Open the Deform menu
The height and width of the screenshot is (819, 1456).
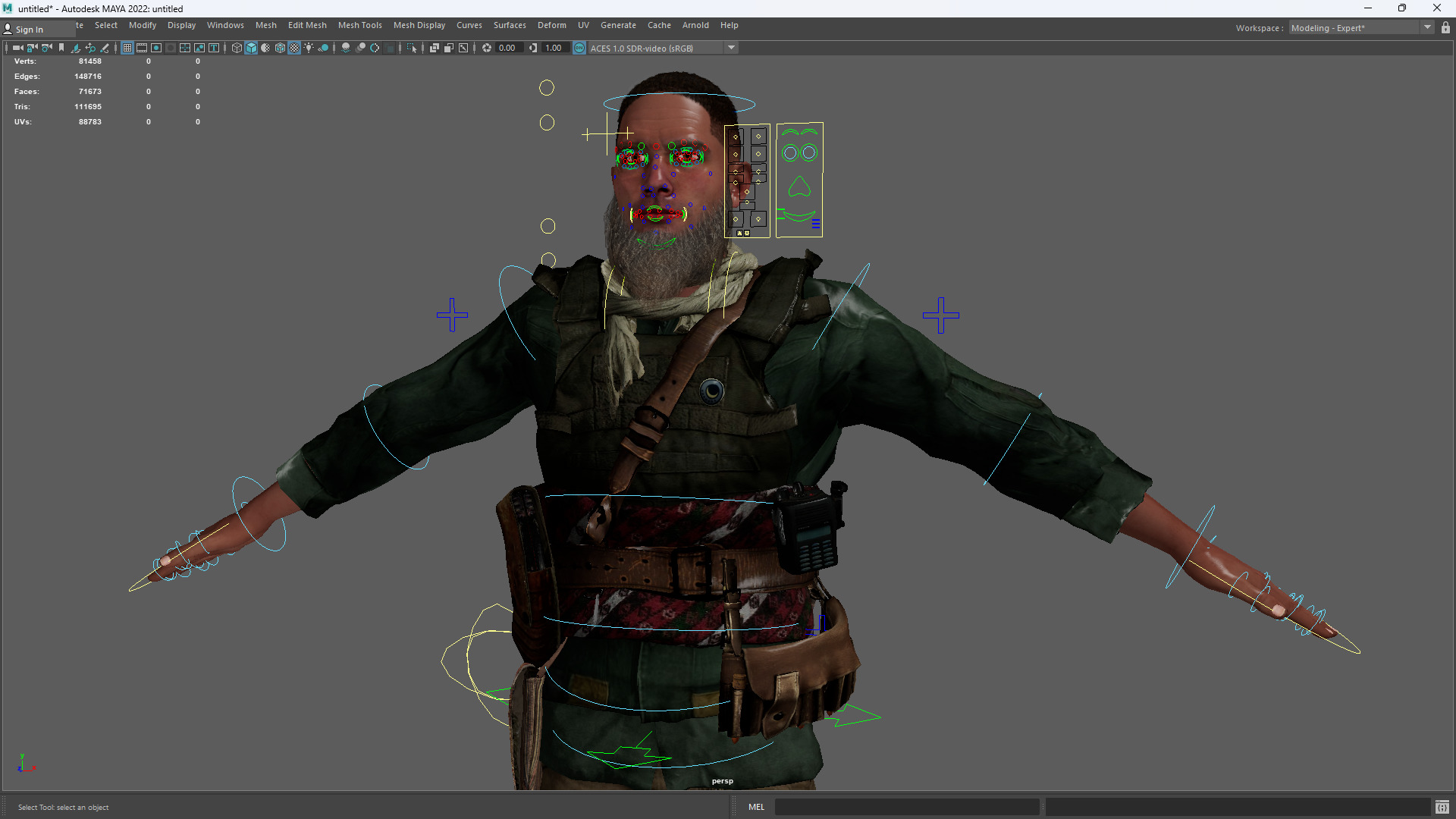552,25
